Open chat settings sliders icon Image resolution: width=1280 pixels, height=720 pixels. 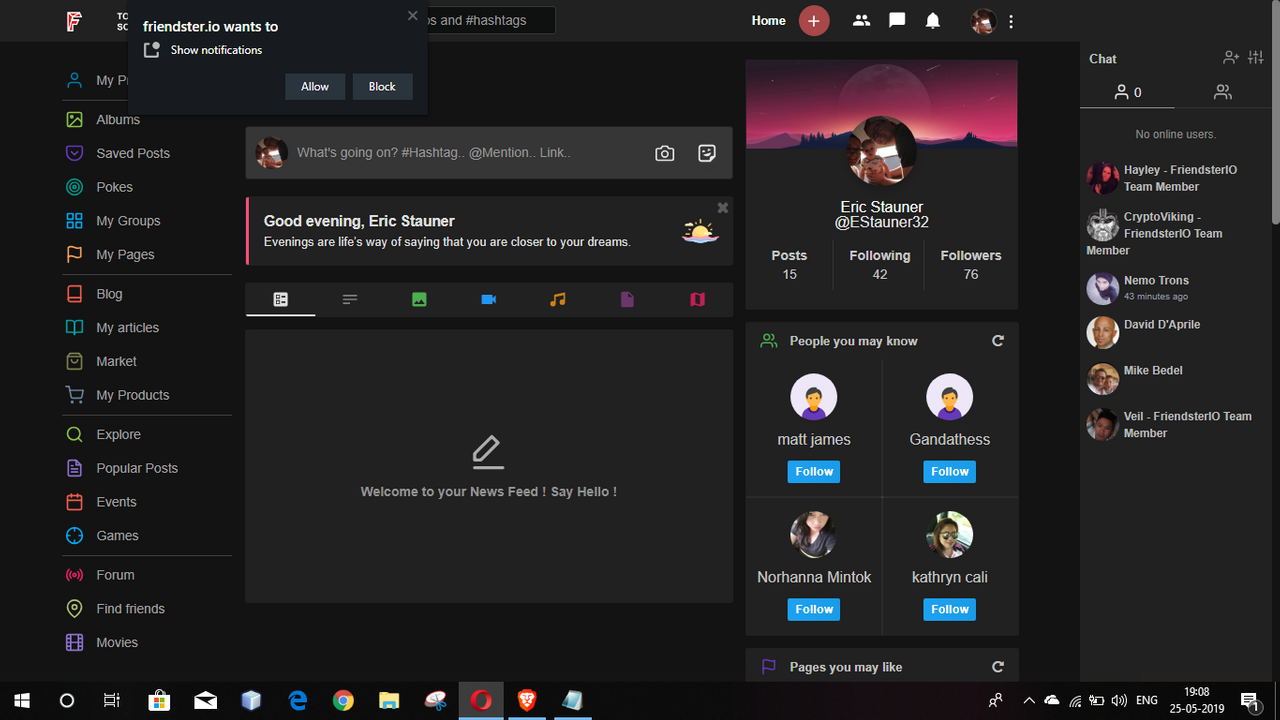click(1256, 58)
